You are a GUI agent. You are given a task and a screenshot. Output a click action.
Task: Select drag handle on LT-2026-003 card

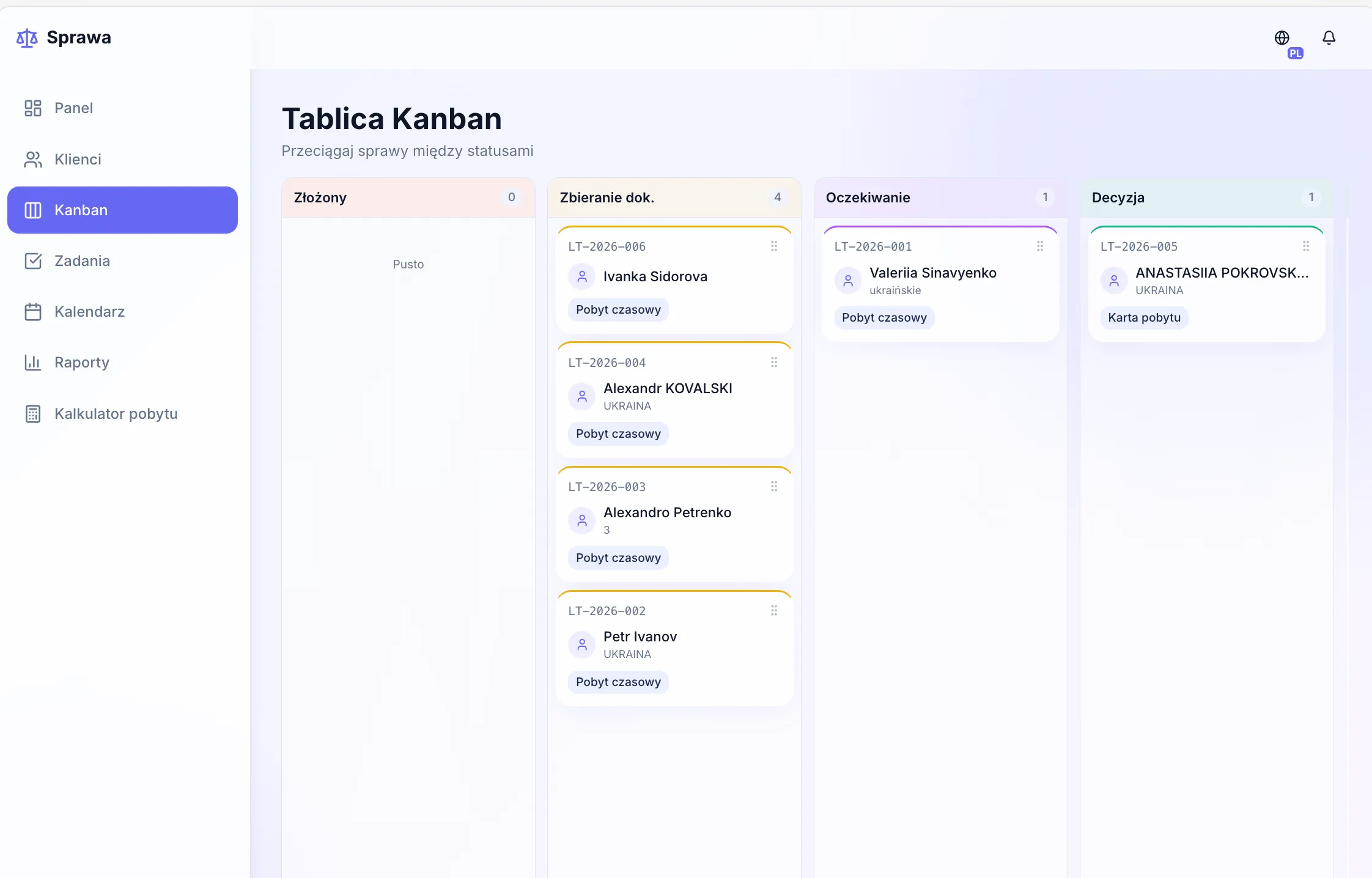click(774, 486)
